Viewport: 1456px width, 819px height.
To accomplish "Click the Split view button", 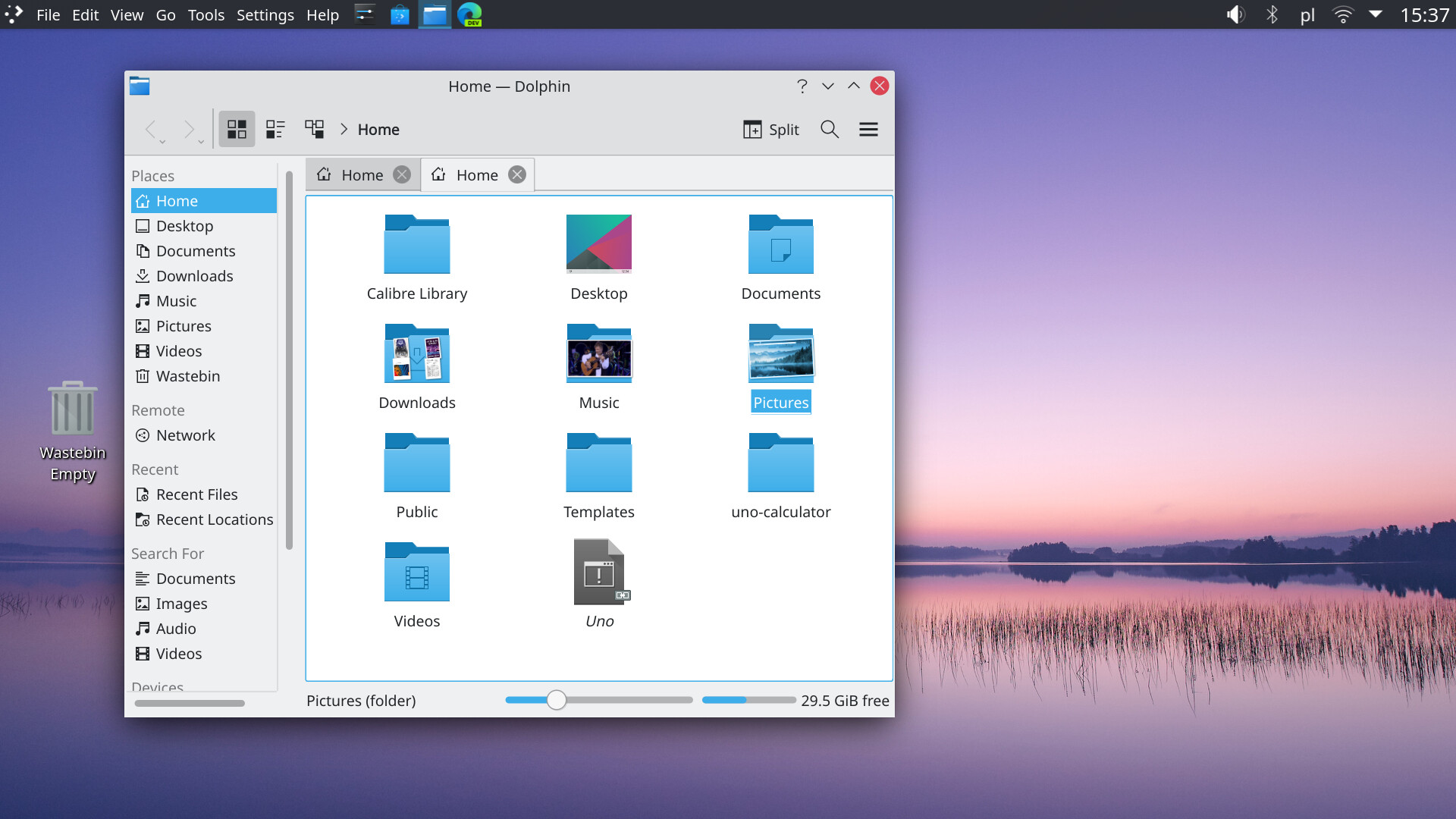I will coord(772,129).
